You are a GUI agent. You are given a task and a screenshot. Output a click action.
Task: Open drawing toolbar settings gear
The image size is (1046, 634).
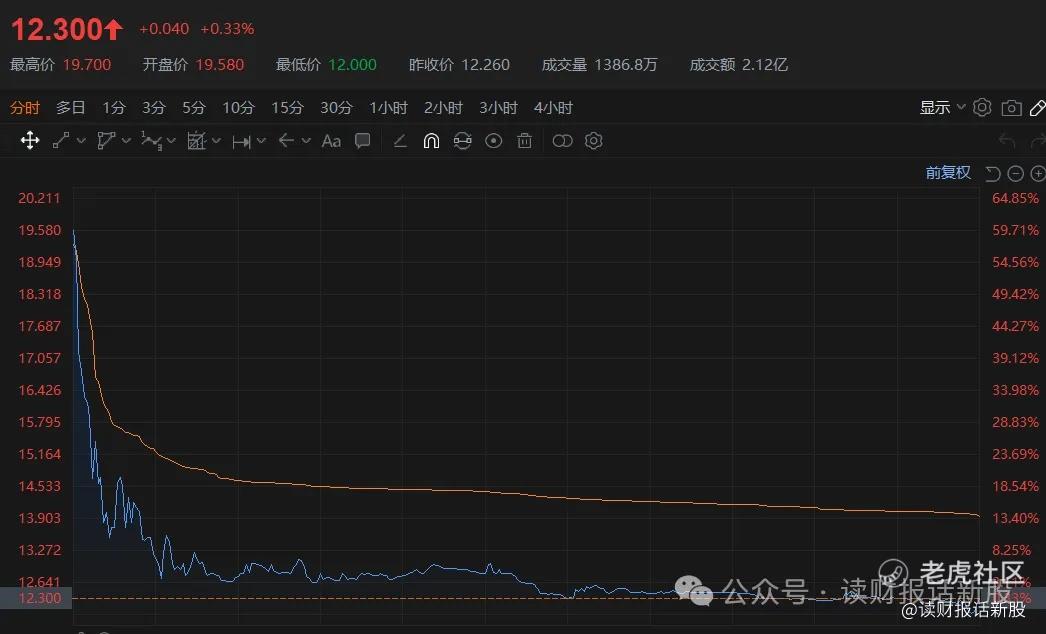pos(594,141)
